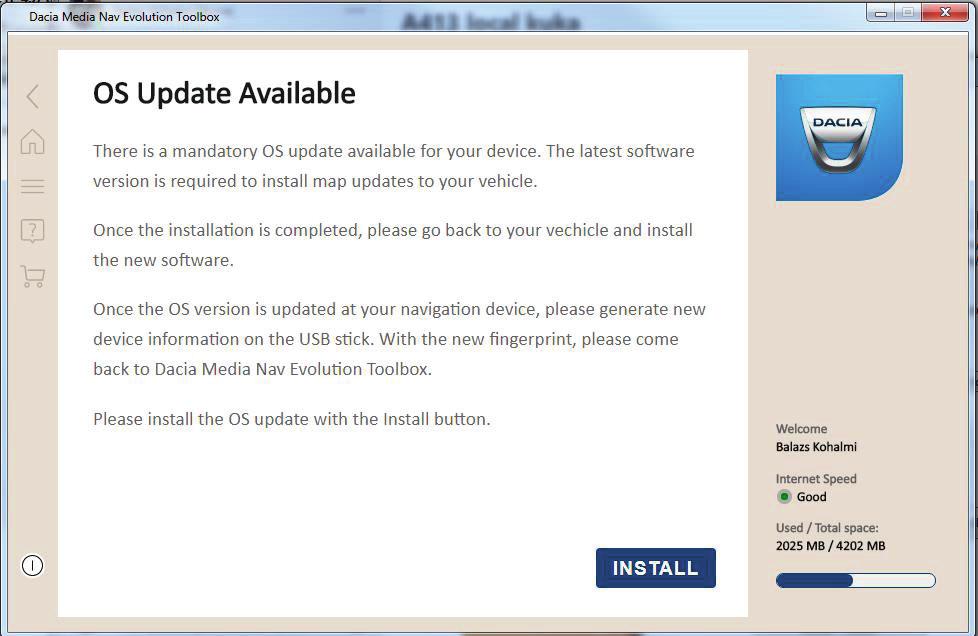This screenshot has height=636, width=978.
Task: Open the shopping cart icon
Action: [32, 276]
